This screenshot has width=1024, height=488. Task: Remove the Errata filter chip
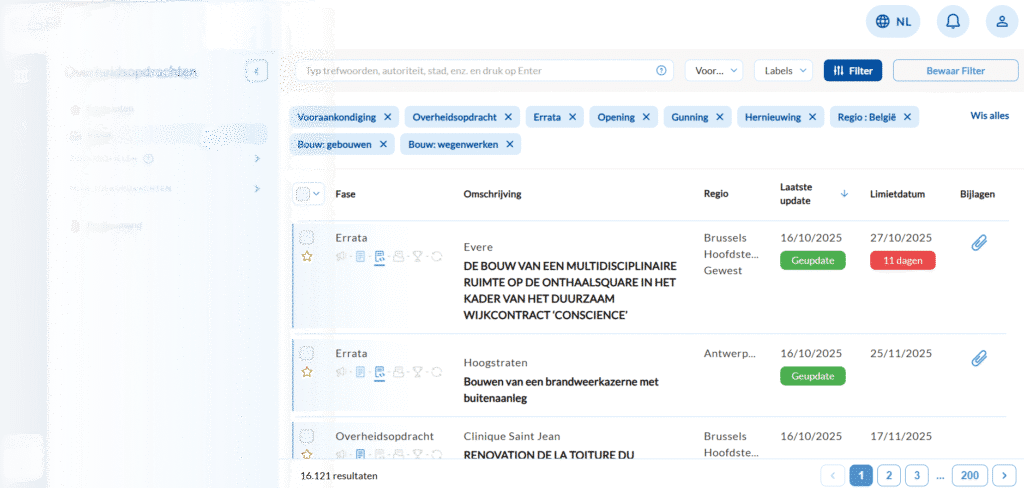(x=573, y=117)
